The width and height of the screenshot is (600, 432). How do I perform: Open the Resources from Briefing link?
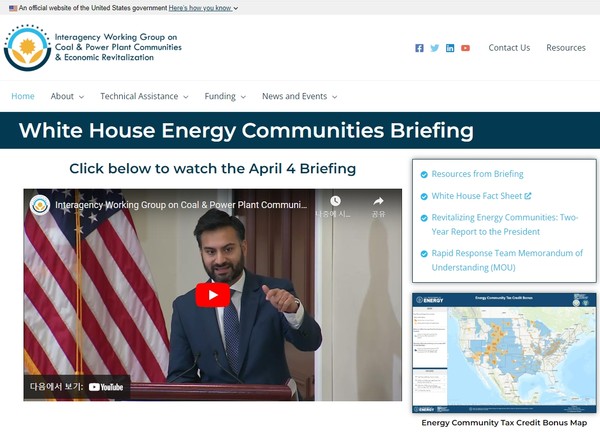tap(477, 174)
